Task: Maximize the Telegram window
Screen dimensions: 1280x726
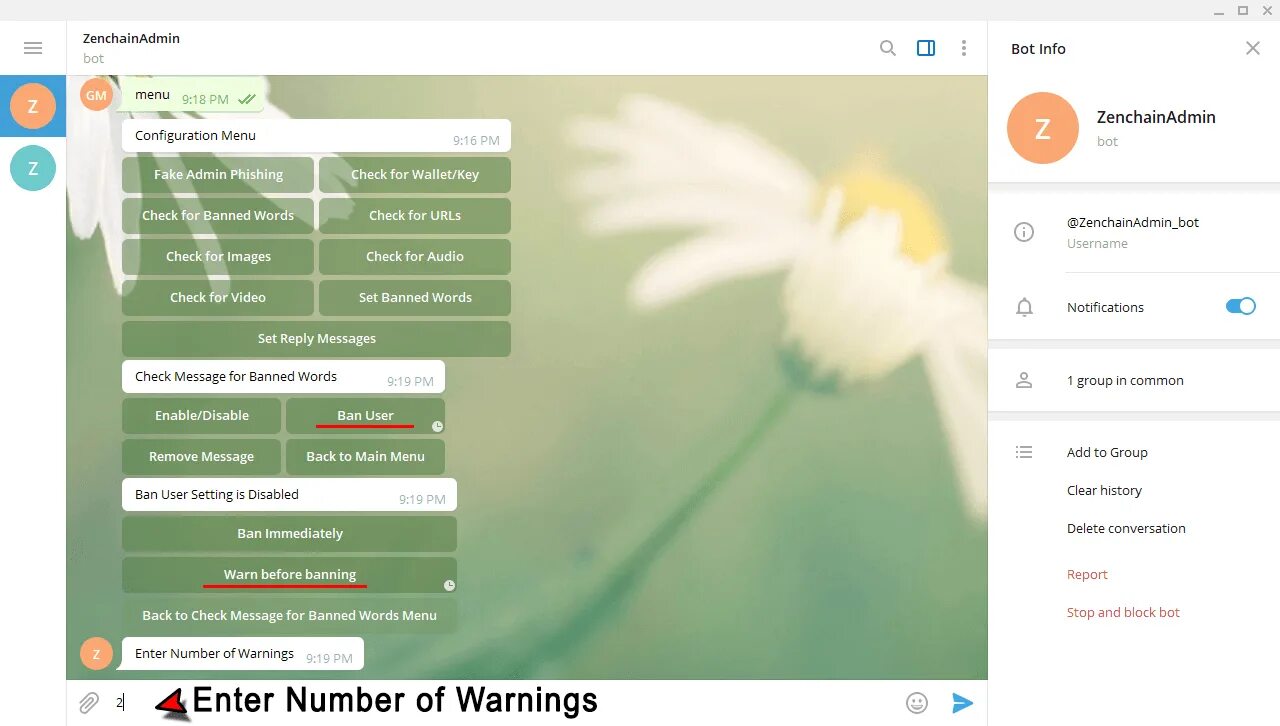Action: click(1243, 10)
